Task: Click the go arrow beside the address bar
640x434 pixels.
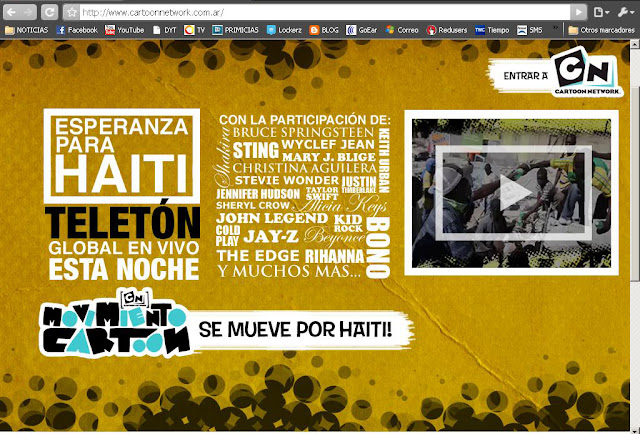Action: coord(576,12)
